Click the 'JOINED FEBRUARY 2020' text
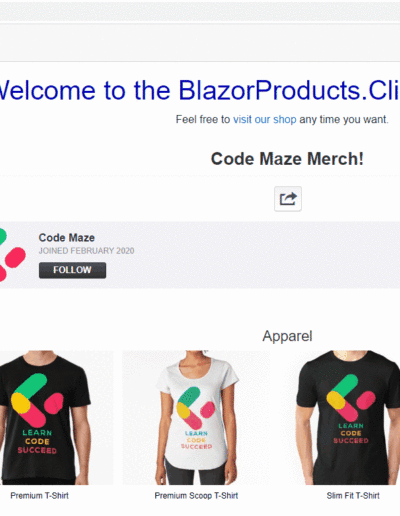 point(86,251)
